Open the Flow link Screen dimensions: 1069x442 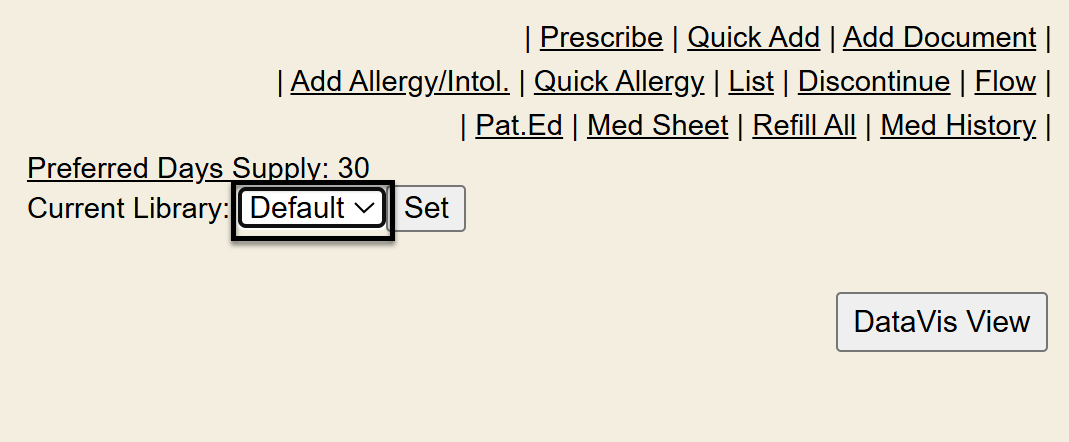1005,82
